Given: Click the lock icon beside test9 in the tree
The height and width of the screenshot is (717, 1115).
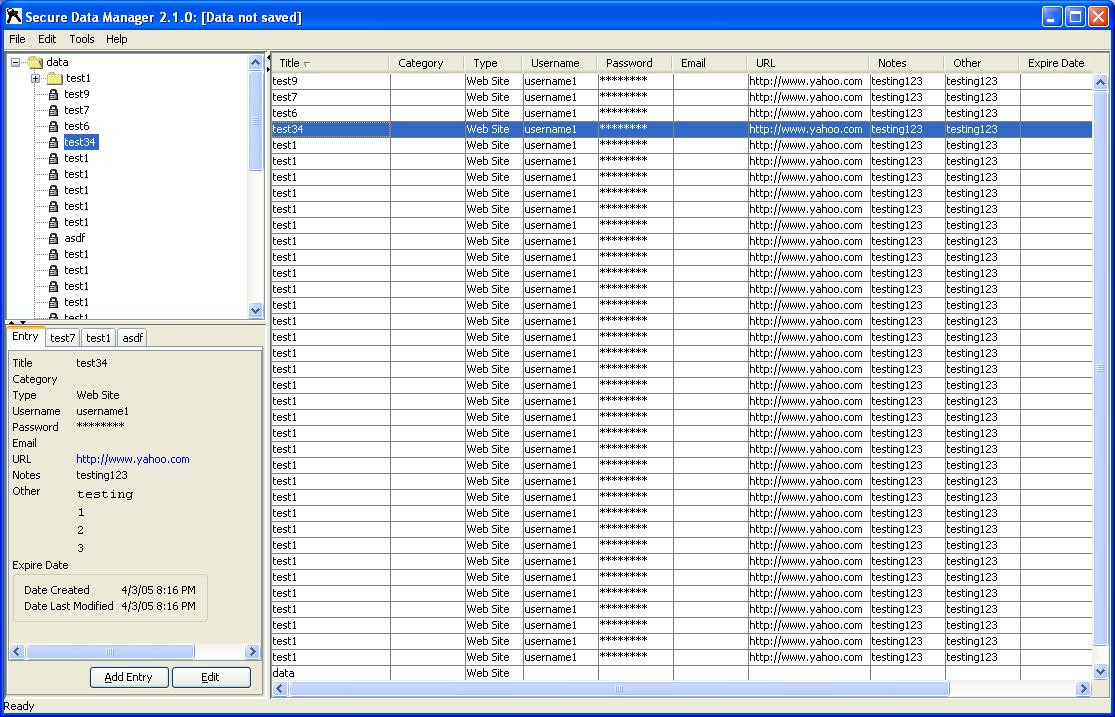Looking at the screenshot, I should coord(53,94).
